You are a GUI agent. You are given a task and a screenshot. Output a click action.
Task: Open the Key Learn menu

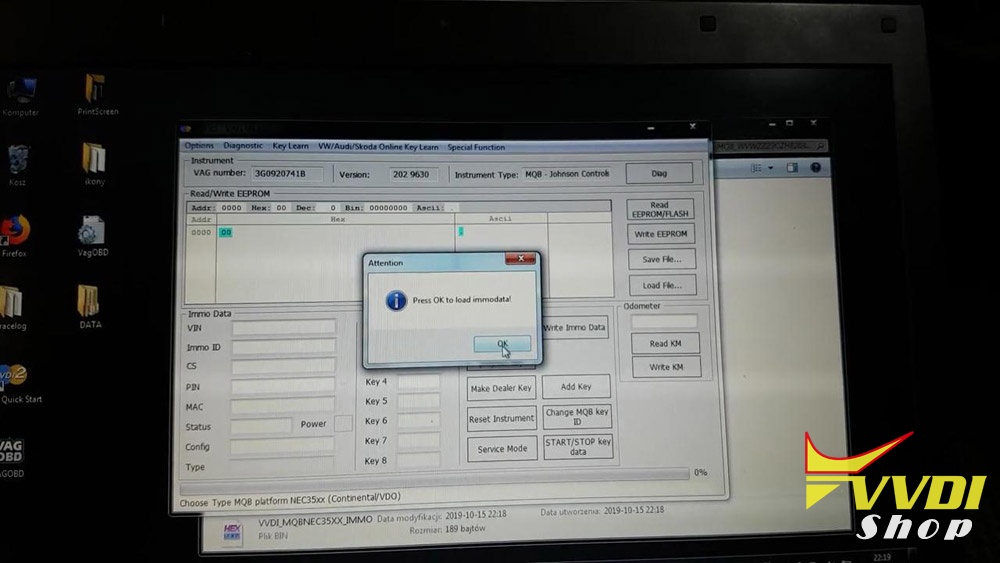coord(290,146)
